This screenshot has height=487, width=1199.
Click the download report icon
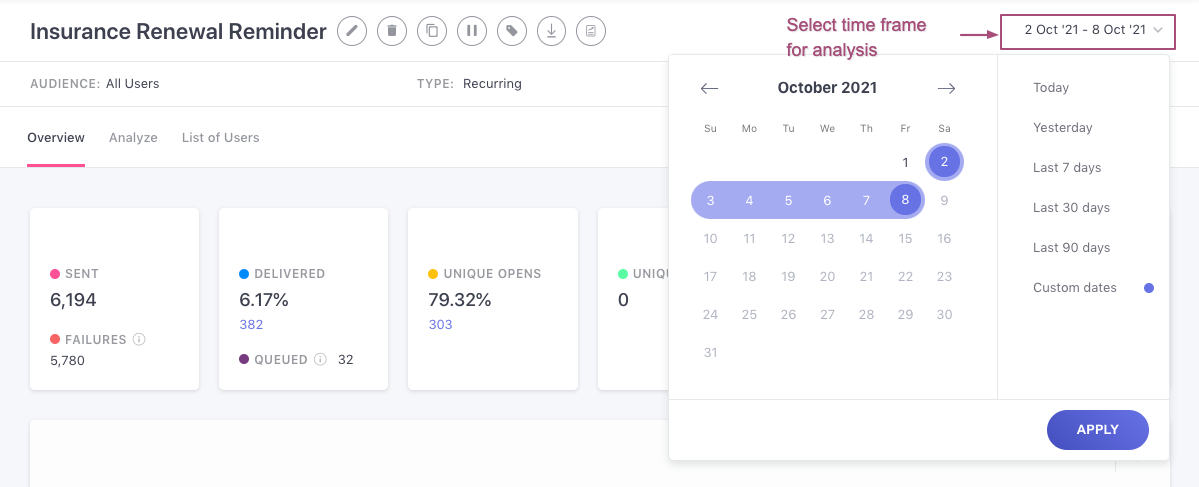pyautogui.click(x=551, y=31)
